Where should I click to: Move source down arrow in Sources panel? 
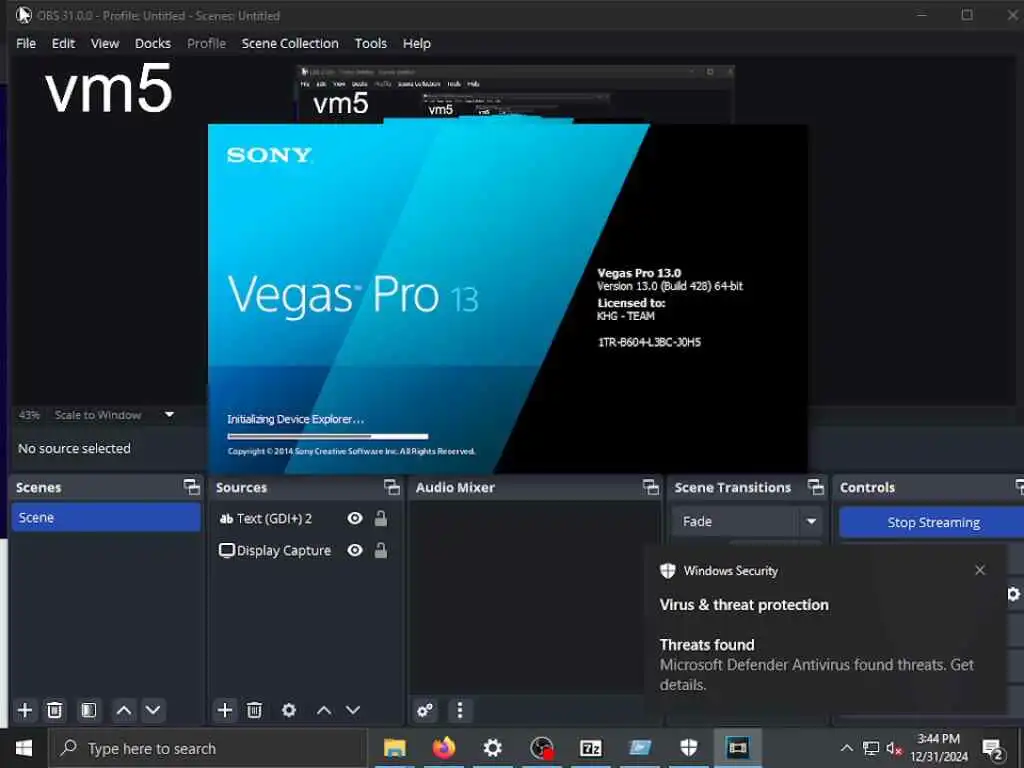pos(353,710)
